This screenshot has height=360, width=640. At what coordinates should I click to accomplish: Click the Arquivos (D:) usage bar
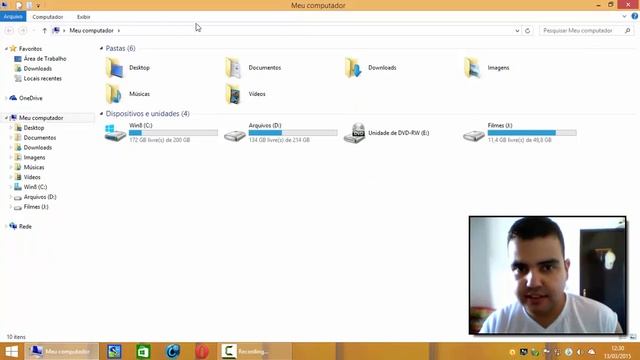click(x=293, y=133)
